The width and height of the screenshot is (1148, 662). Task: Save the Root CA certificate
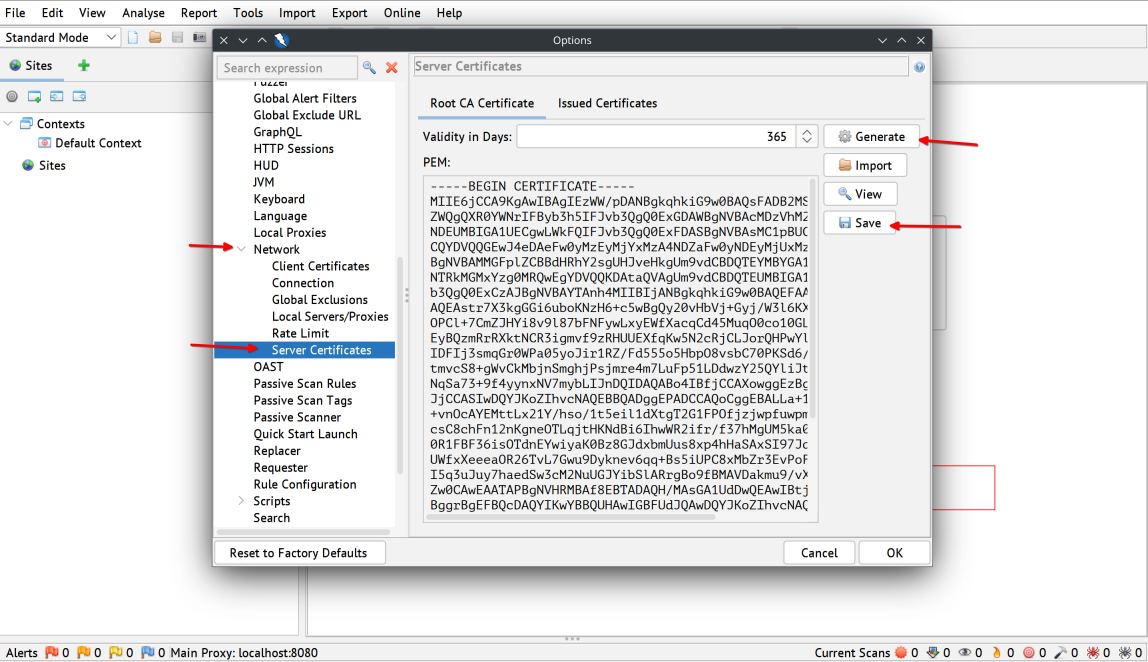coord(859,223)
